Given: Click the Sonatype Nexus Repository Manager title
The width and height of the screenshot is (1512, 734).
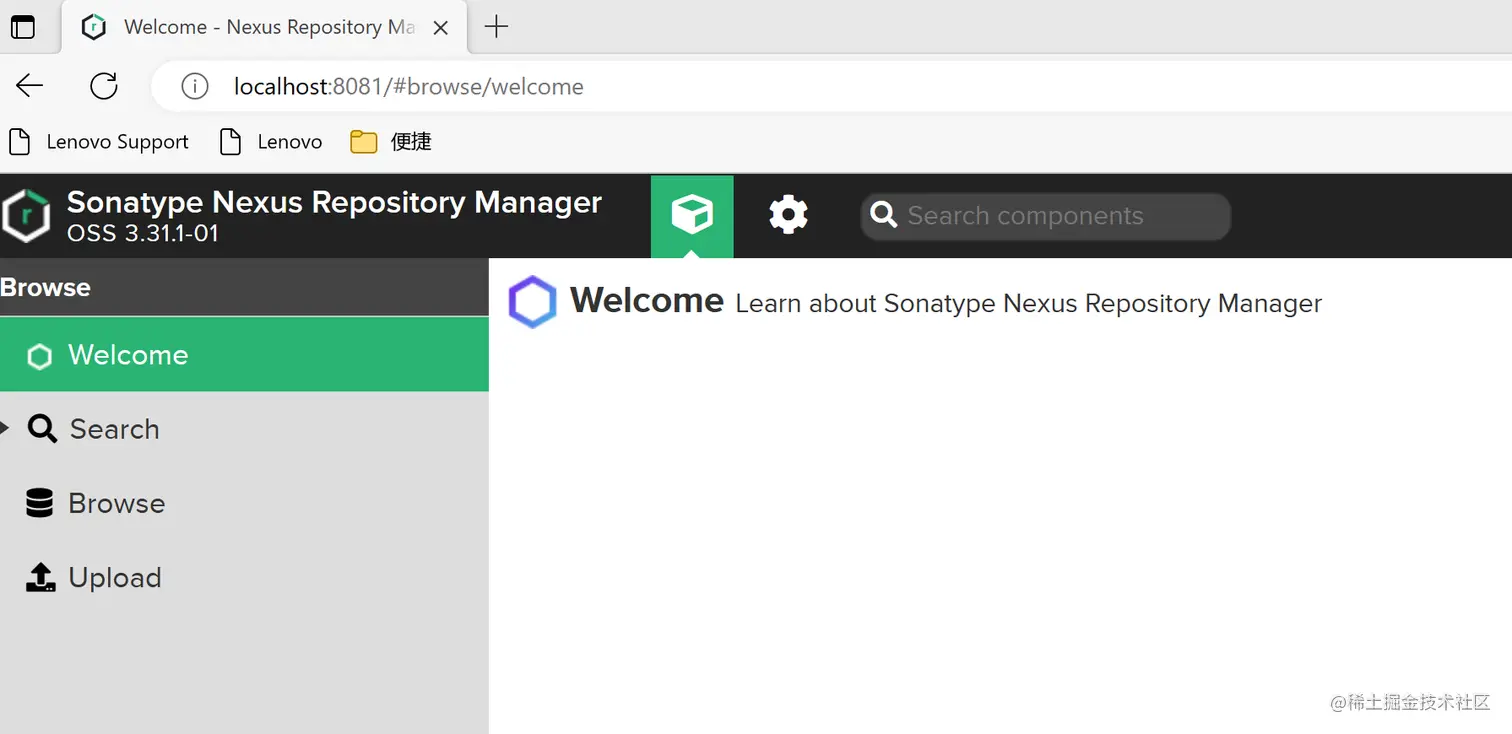Looking at the screenshot, I should pos(334,202).
